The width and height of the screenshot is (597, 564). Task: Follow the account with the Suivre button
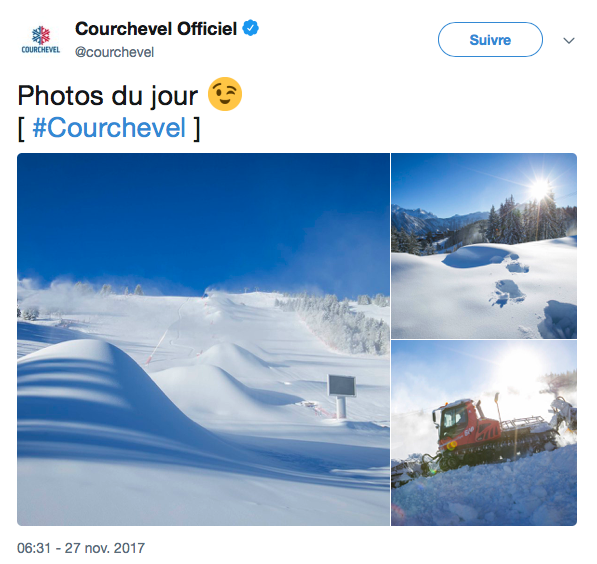click(x=490, y=40)
